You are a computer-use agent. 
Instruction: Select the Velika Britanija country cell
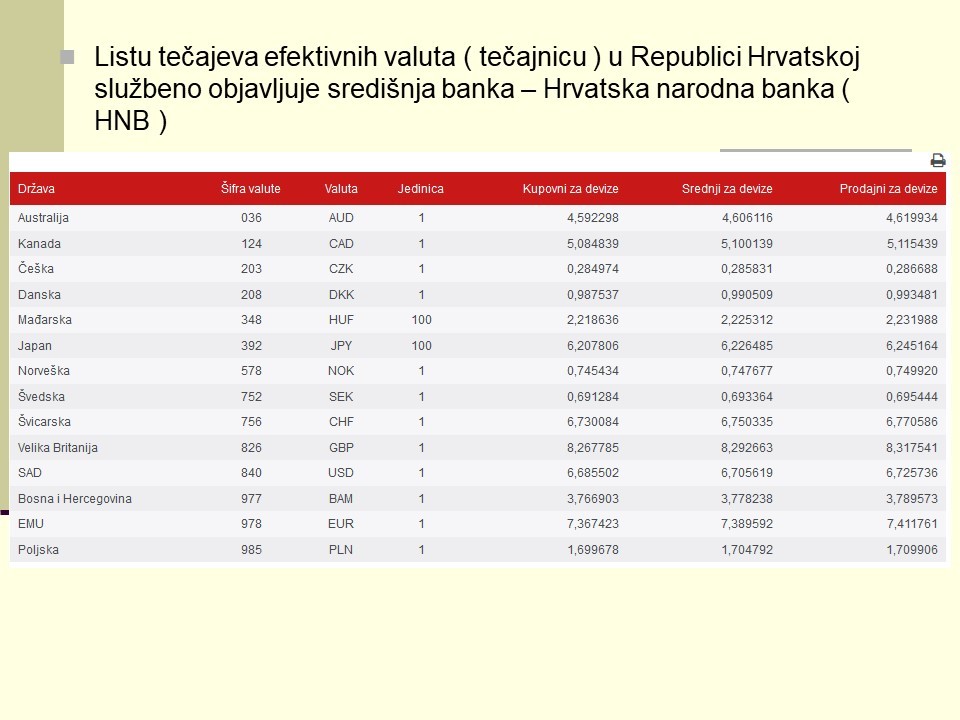(x=58, y=448)
